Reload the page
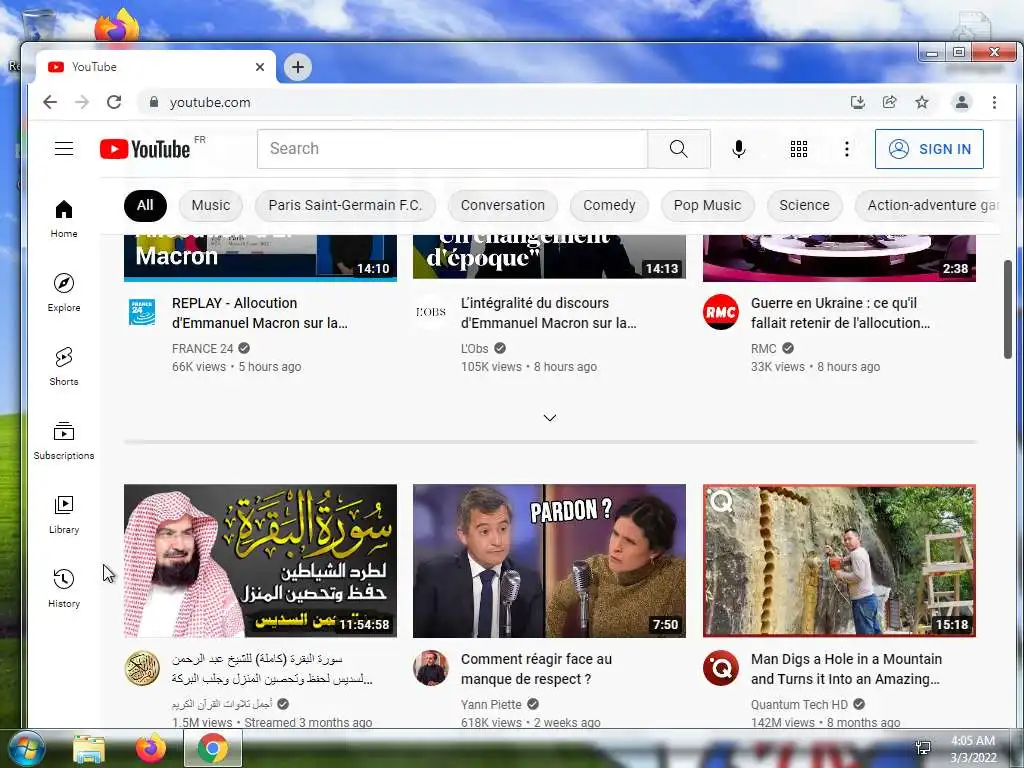 (x=114, y=102)
